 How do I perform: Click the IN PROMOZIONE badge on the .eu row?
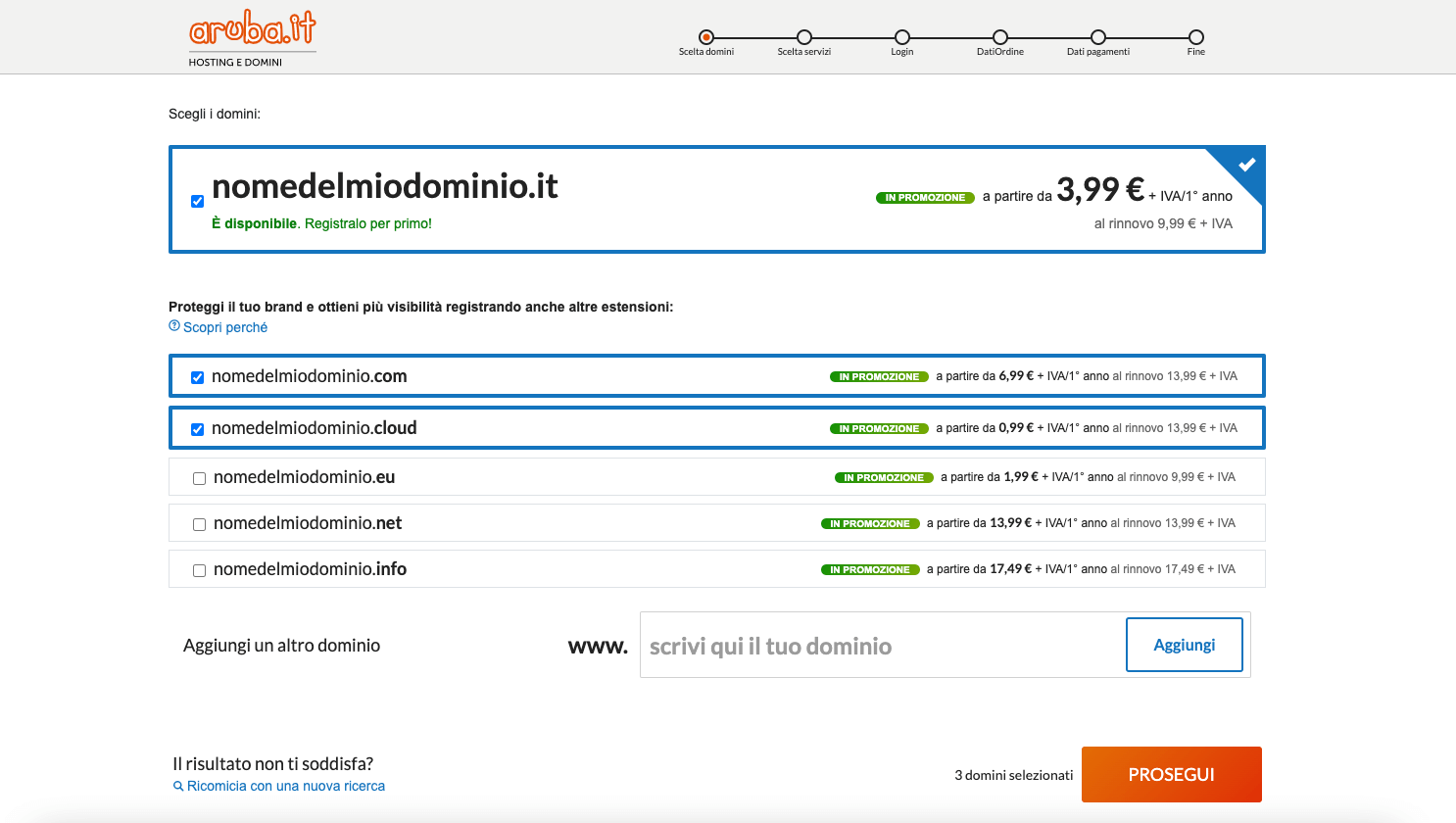pos(883,477)
